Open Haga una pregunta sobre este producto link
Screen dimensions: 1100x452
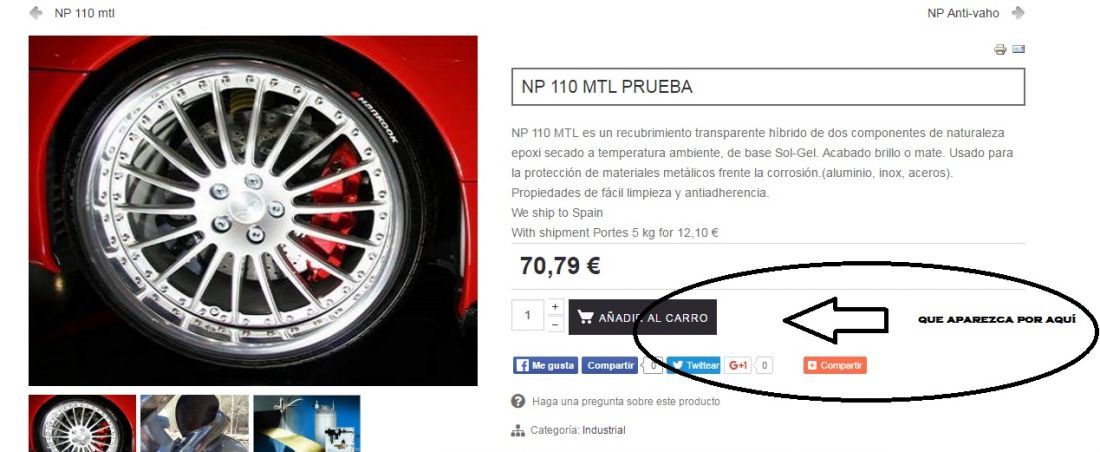pos(626,401)
